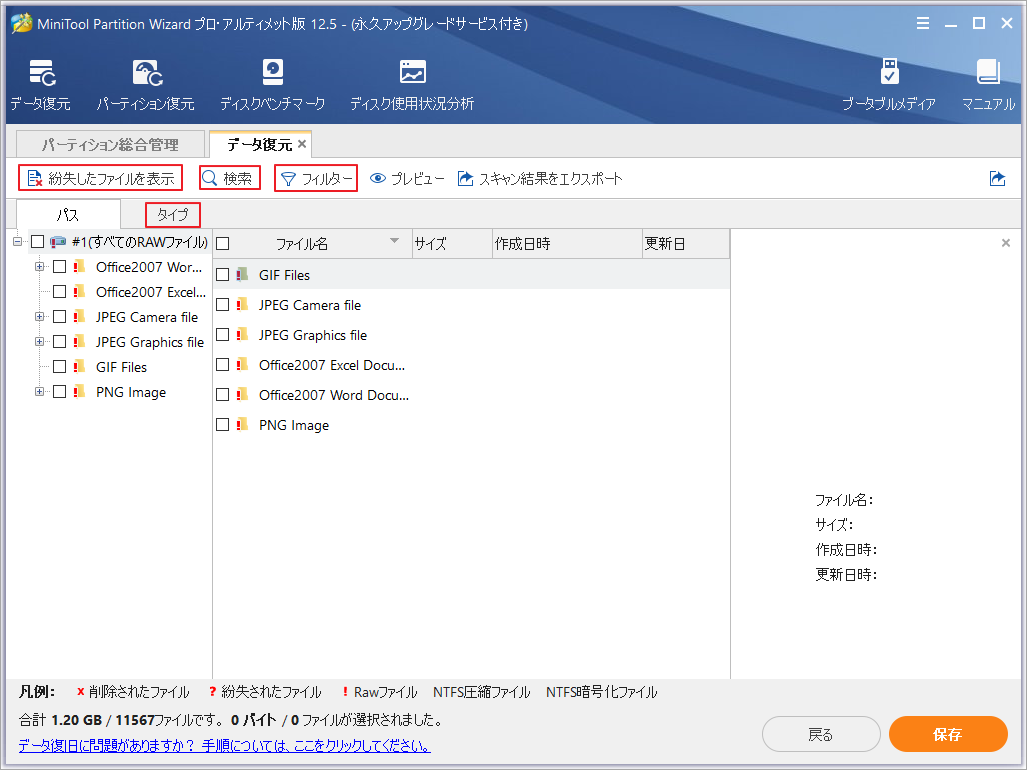Open the マニュアル icon
Screen dimensions: 1027x770
(988, 84)
